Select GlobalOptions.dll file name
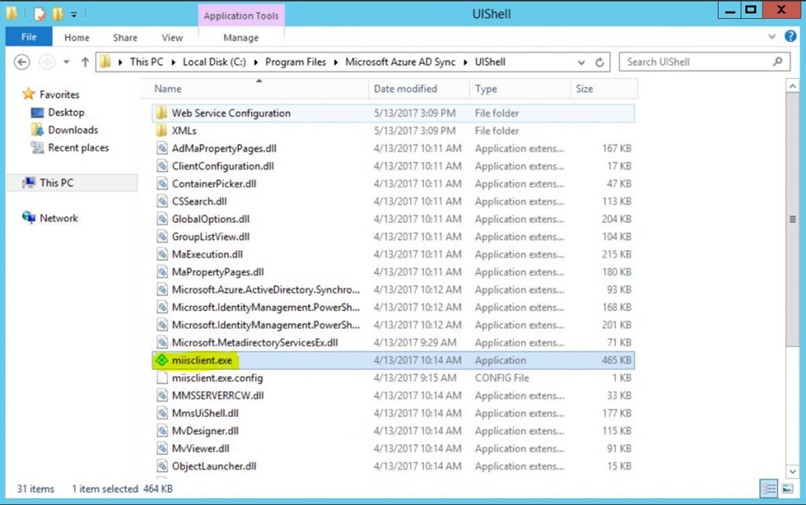The image size is (806, 505). tap(210, 219)
